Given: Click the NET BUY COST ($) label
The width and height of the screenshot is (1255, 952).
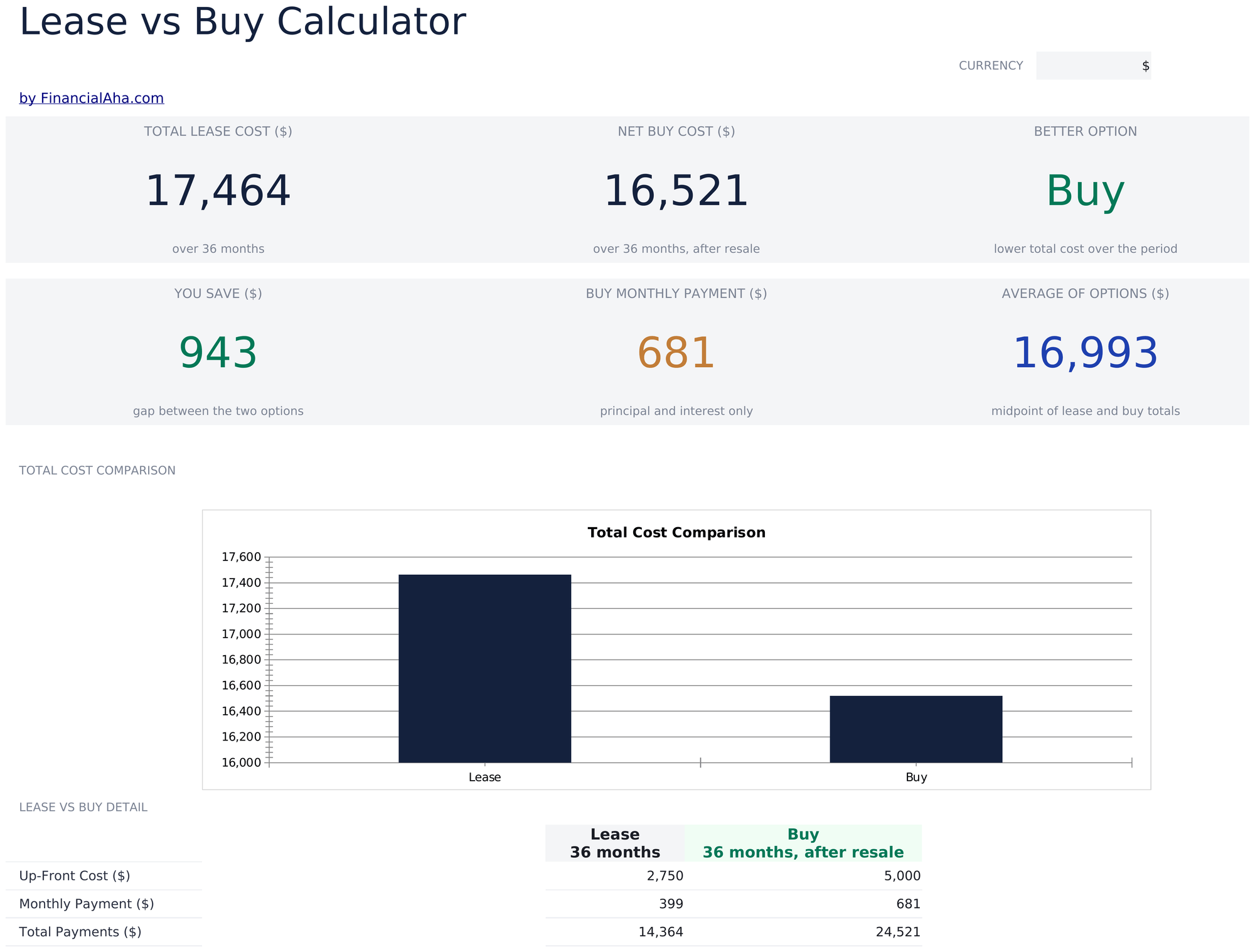Looking at the screenshot, I should click(676, 132).
